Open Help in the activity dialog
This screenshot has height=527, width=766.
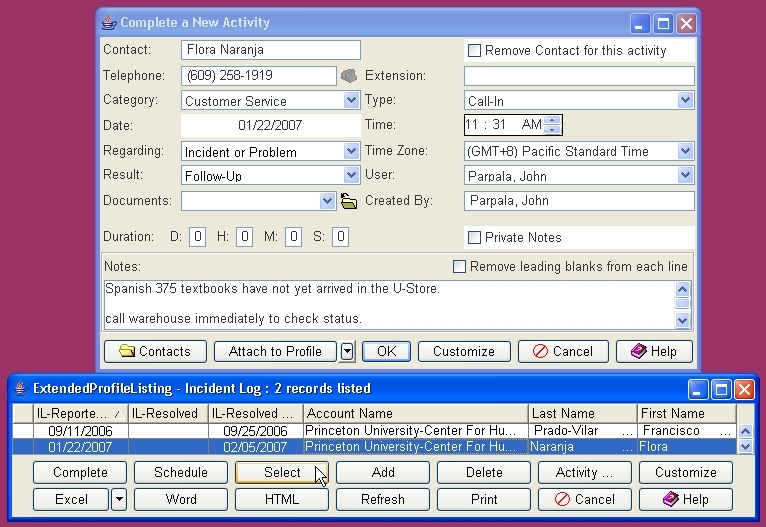(x=654, y=351)
